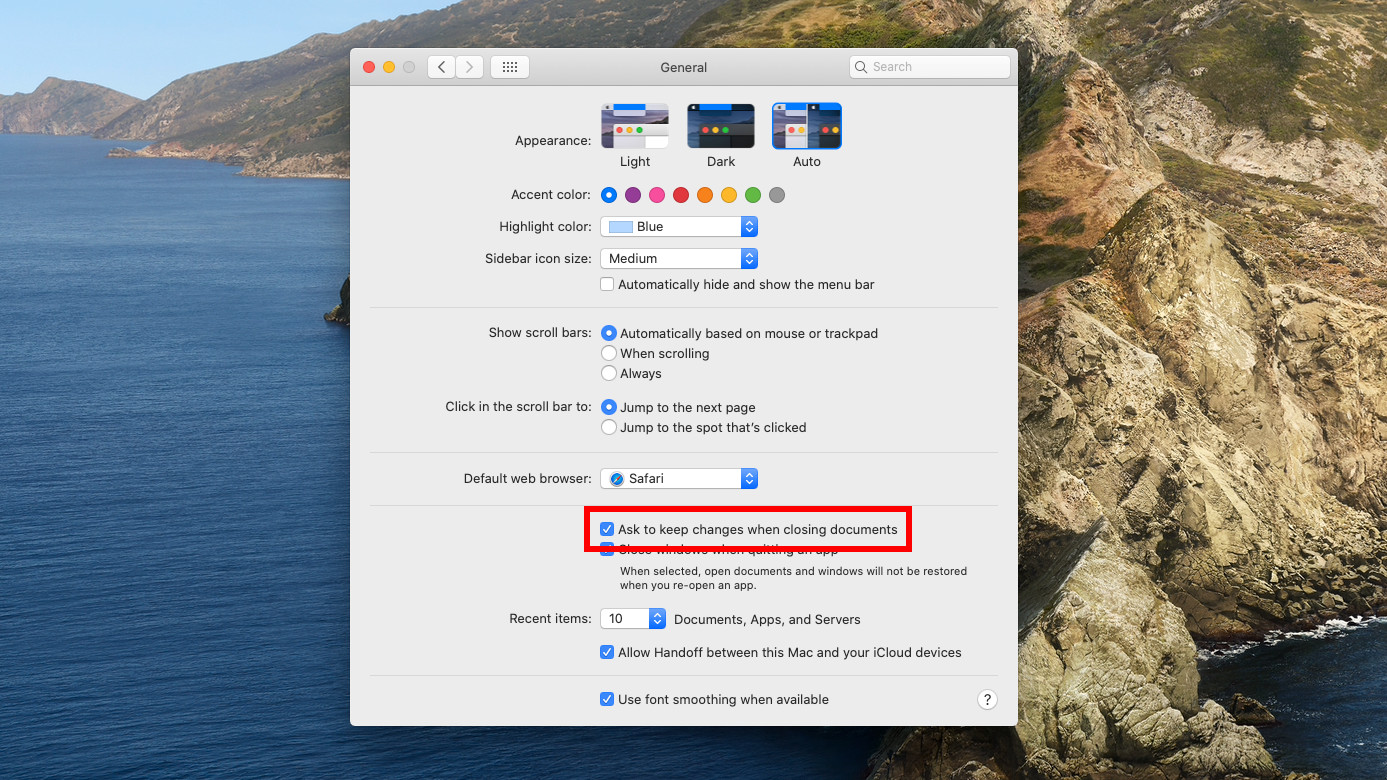1387x780 pixels.
Task: Open the Default web browser dropdown
Action: (x=679, y=479)
